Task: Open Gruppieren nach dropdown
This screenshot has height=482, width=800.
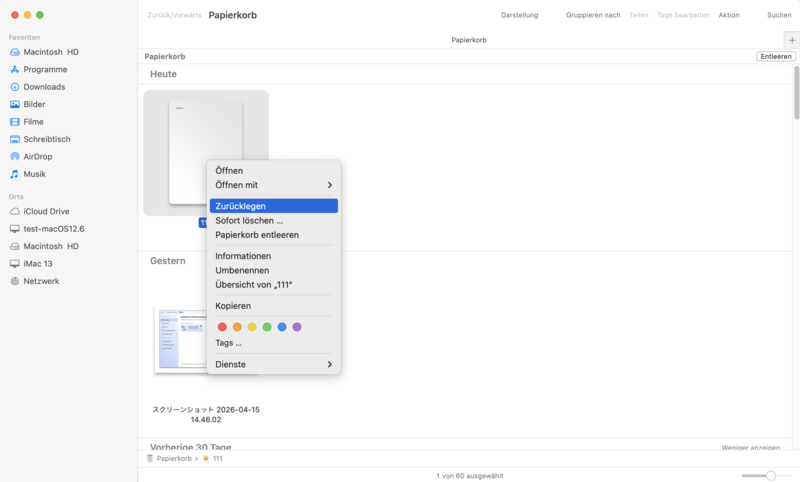Action: 592,15
